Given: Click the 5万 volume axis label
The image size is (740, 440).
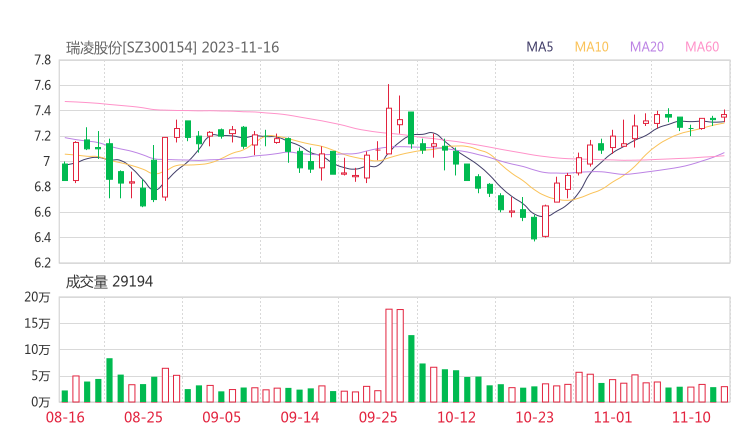Looking at the screenshot, I should click(x=41, y=376).
